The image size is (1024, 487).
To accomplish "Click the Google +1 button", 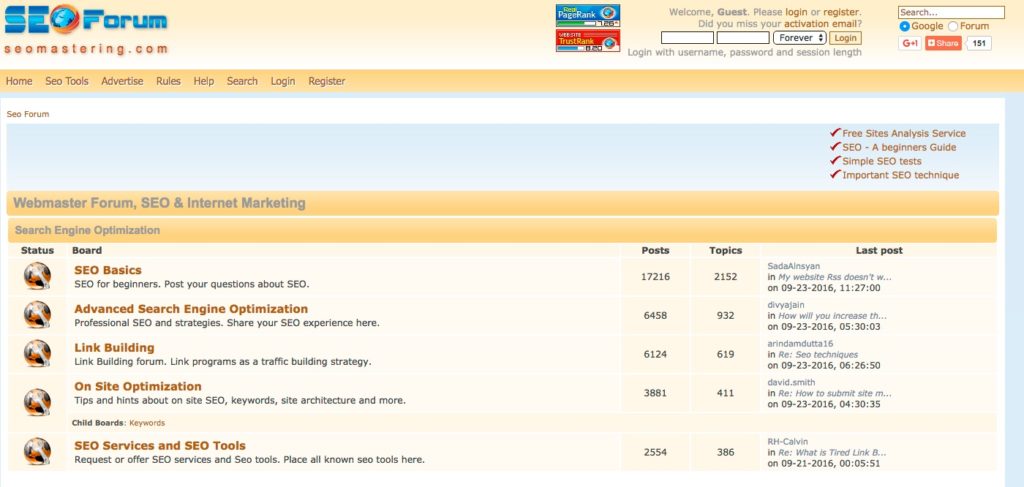I will coord(910,43).
